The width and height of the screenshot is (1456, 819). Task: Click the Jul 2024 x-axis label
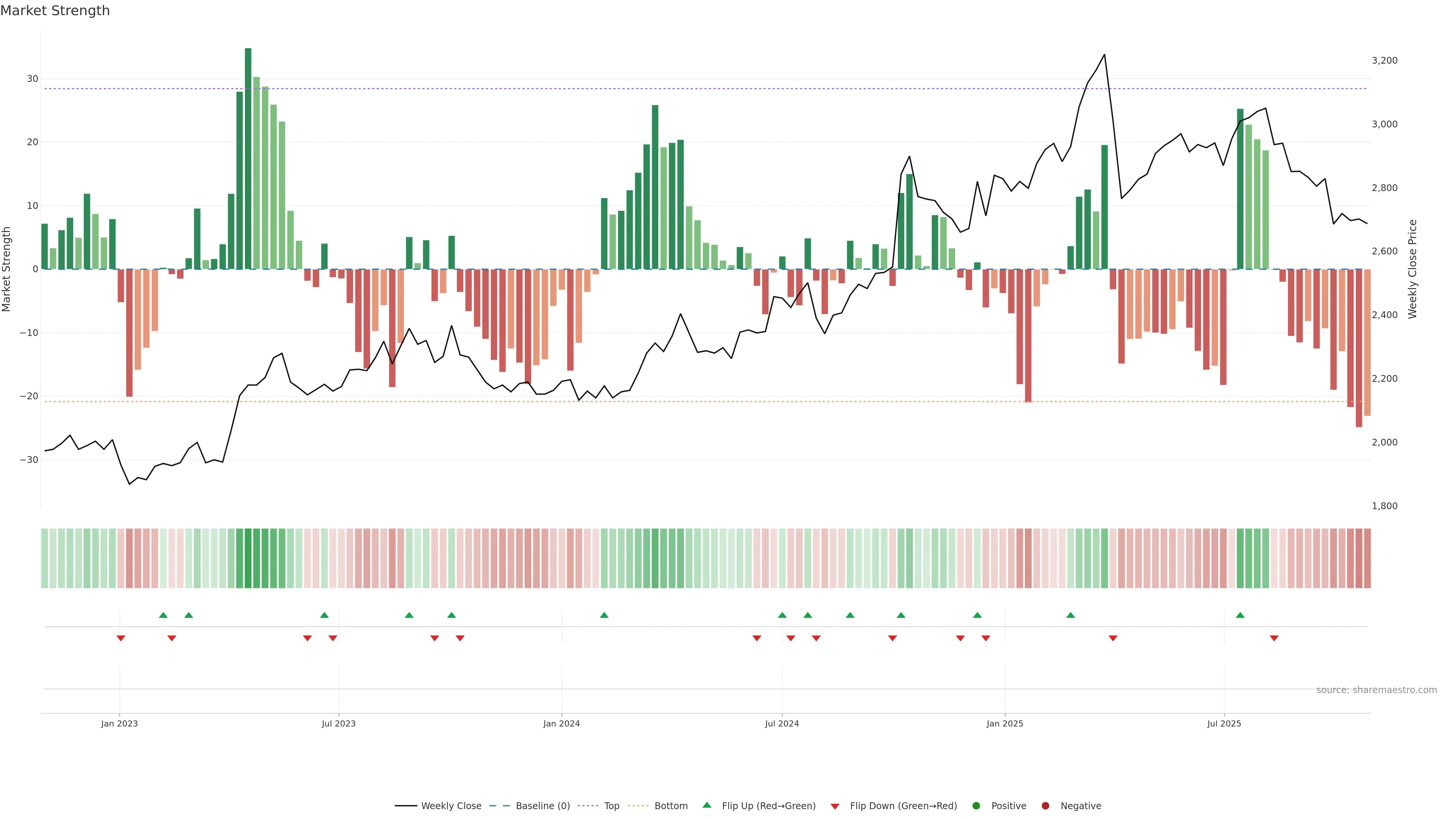pos(782,723)
